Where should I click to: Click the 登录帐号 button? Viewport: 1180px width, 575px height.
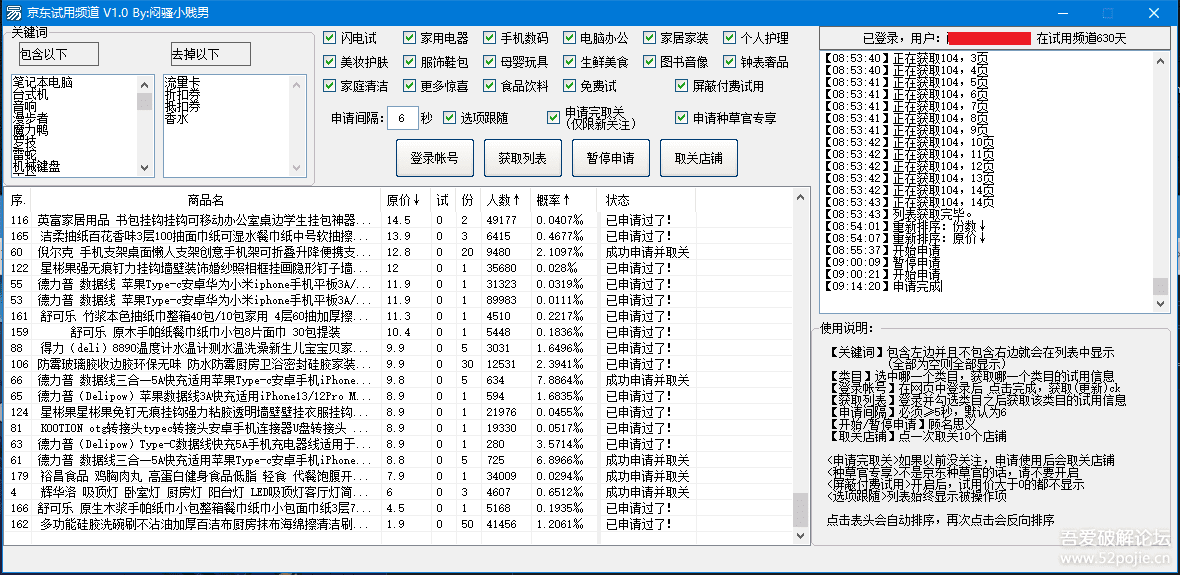coord(434,158)
